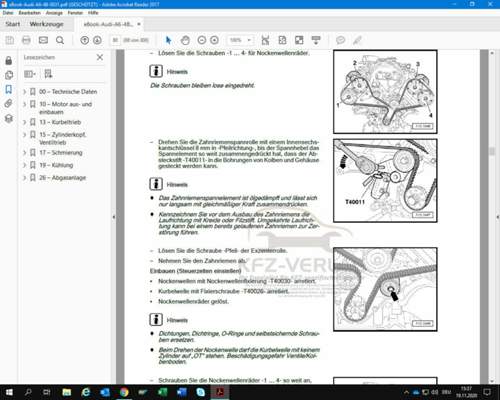Open the Fenster menu

point(75,13)
